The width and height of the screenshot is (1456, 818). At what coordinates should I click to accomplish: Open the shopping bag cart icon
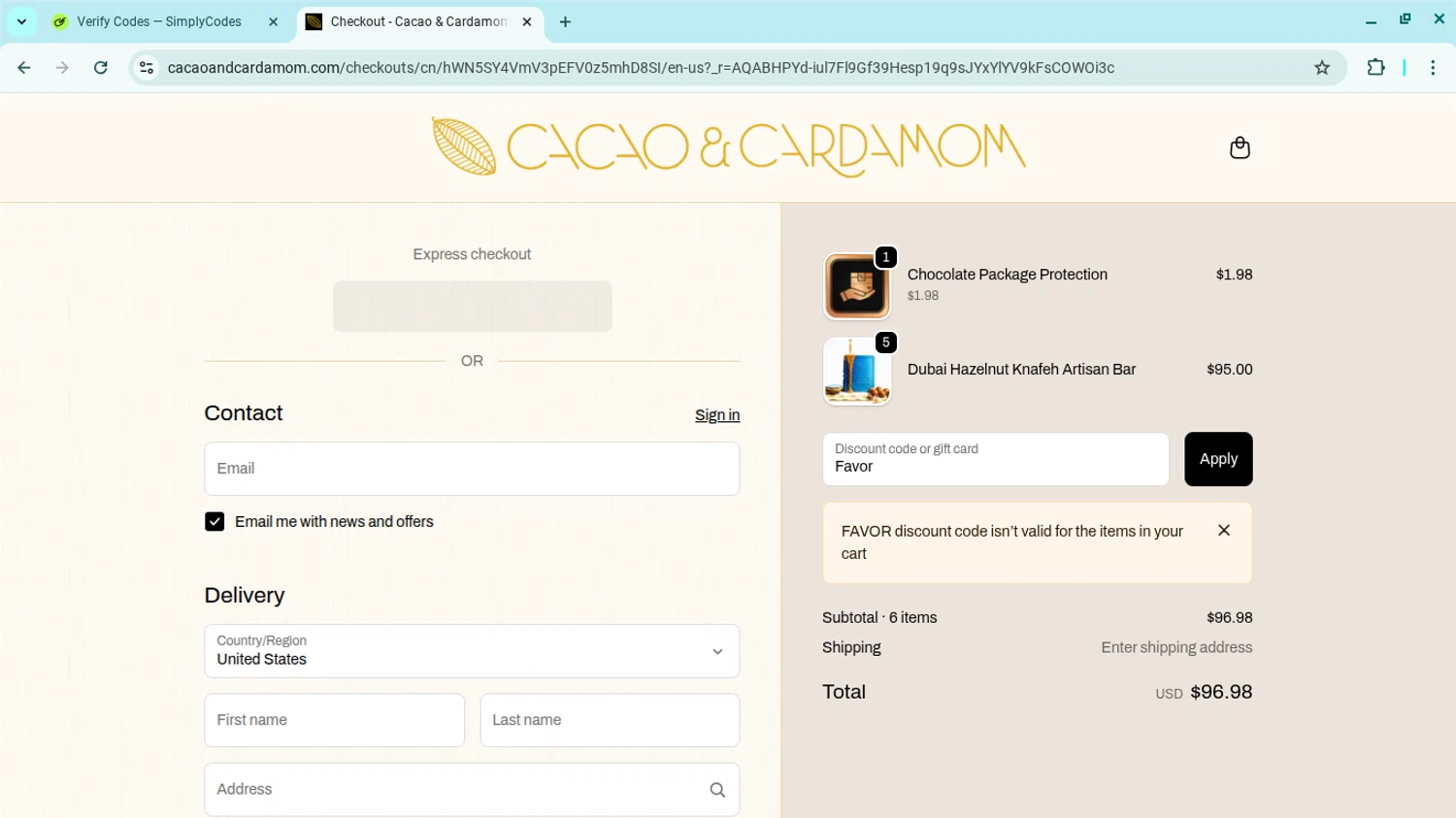click(x=1240, y=147)
